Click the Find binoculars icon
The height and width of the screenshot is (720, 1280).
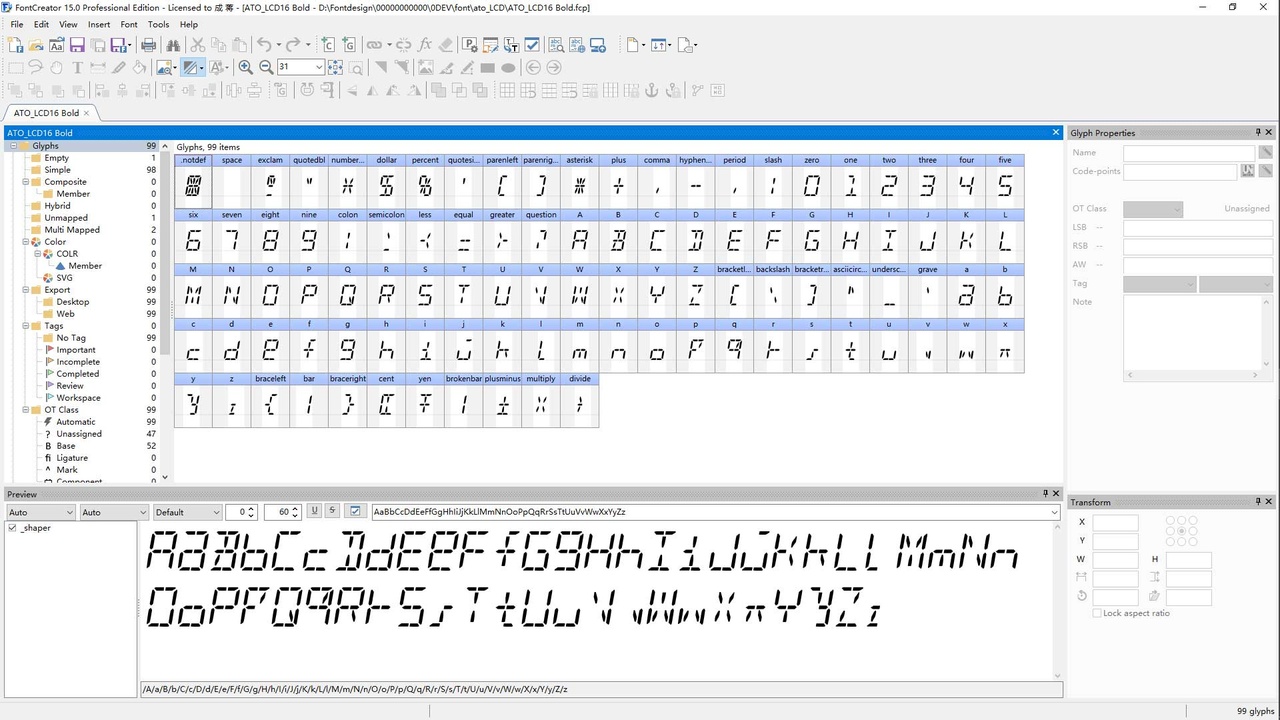[173, 44]
